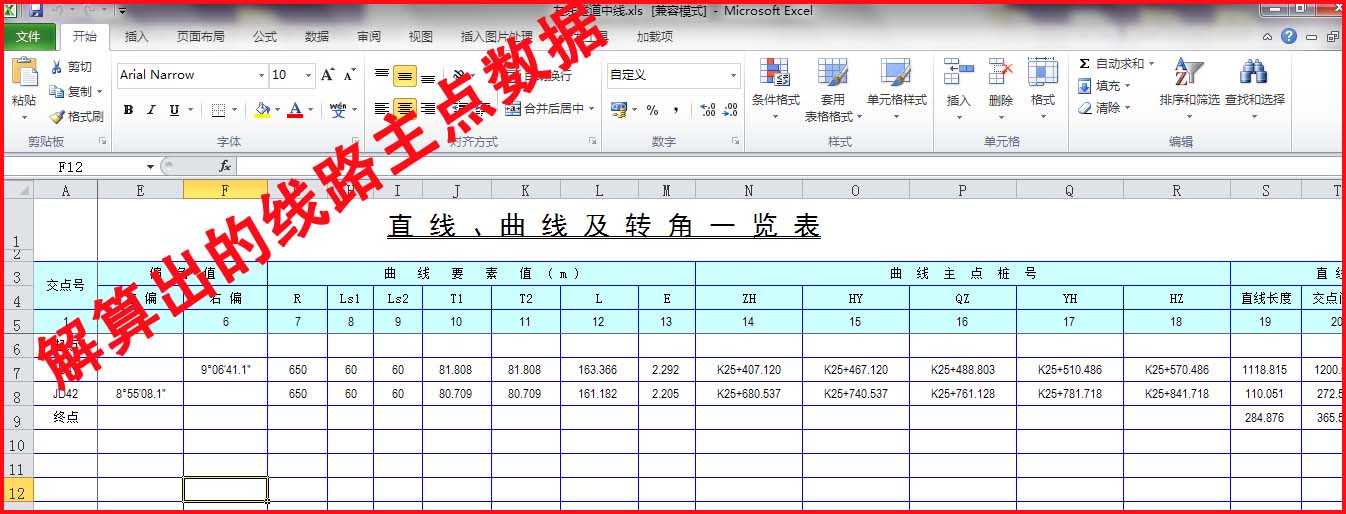1346x514 pixels.
Task: Click cell containing K25+407.120
Action: click(x=749, y=369)
